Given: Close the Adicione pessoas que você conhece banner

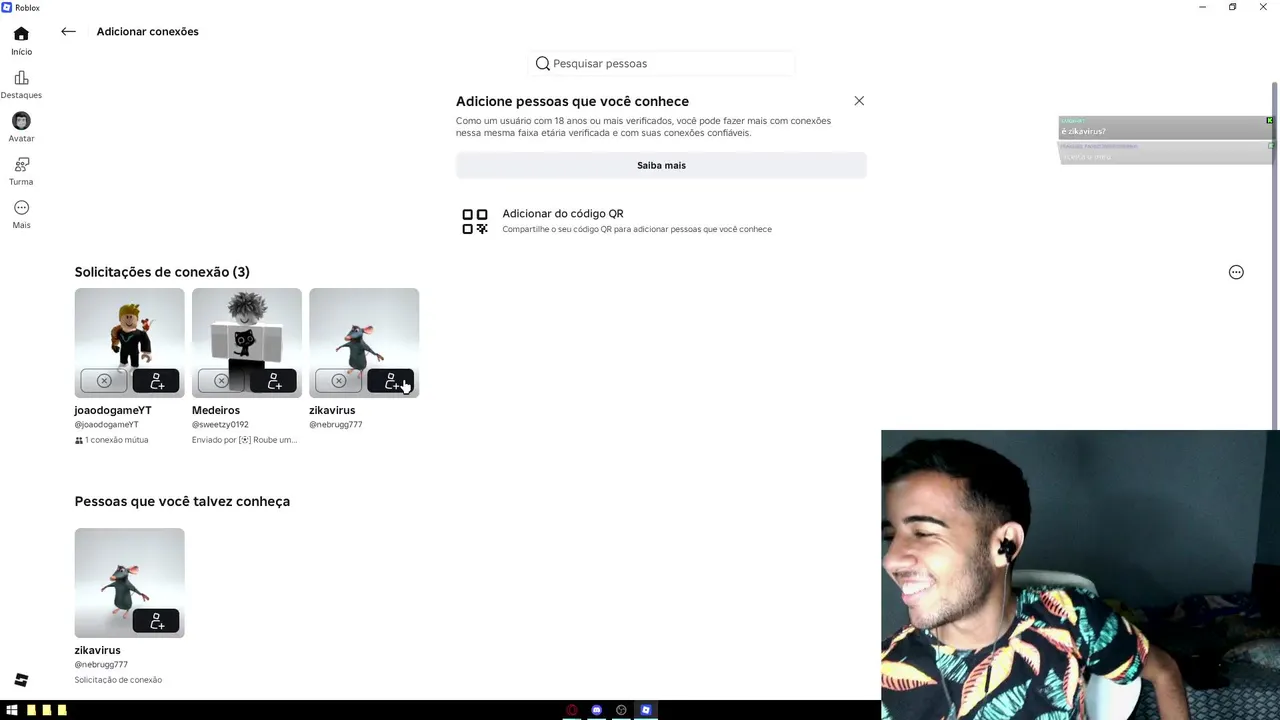Looking at the screenshot, I should tap(859, 101).
